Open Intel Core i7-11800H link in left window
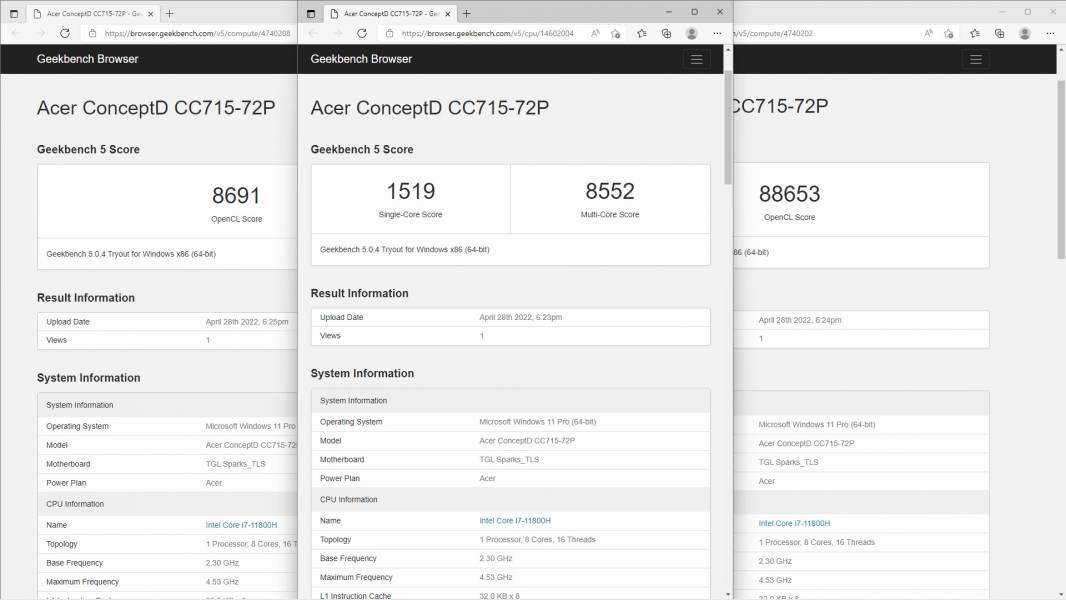The image size is (1066, 600). 241,525
